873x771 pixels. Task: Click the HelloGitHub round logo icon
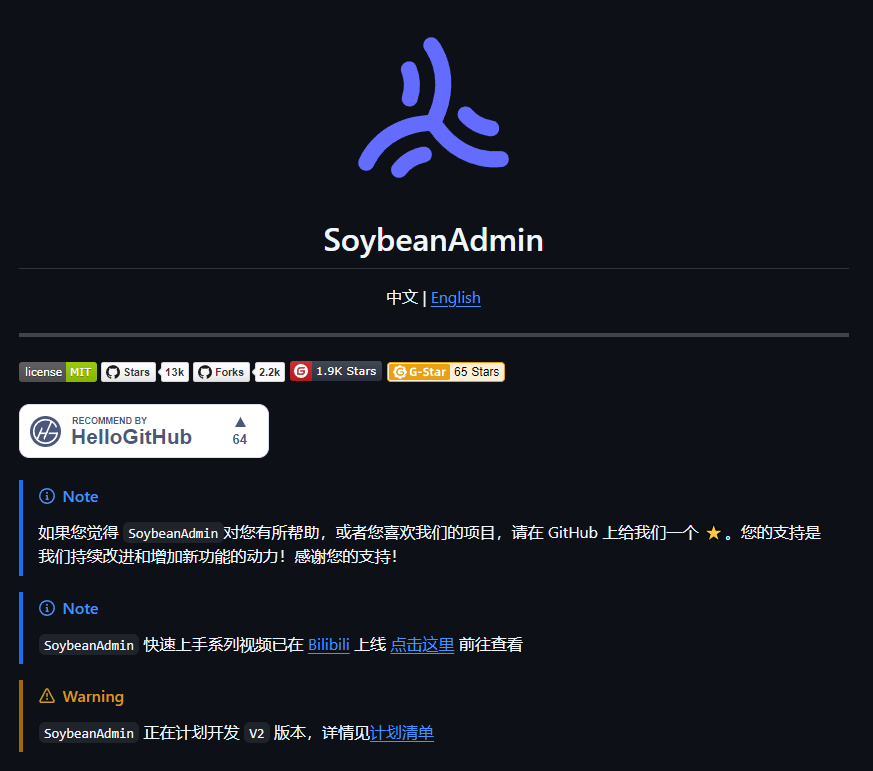46,431
